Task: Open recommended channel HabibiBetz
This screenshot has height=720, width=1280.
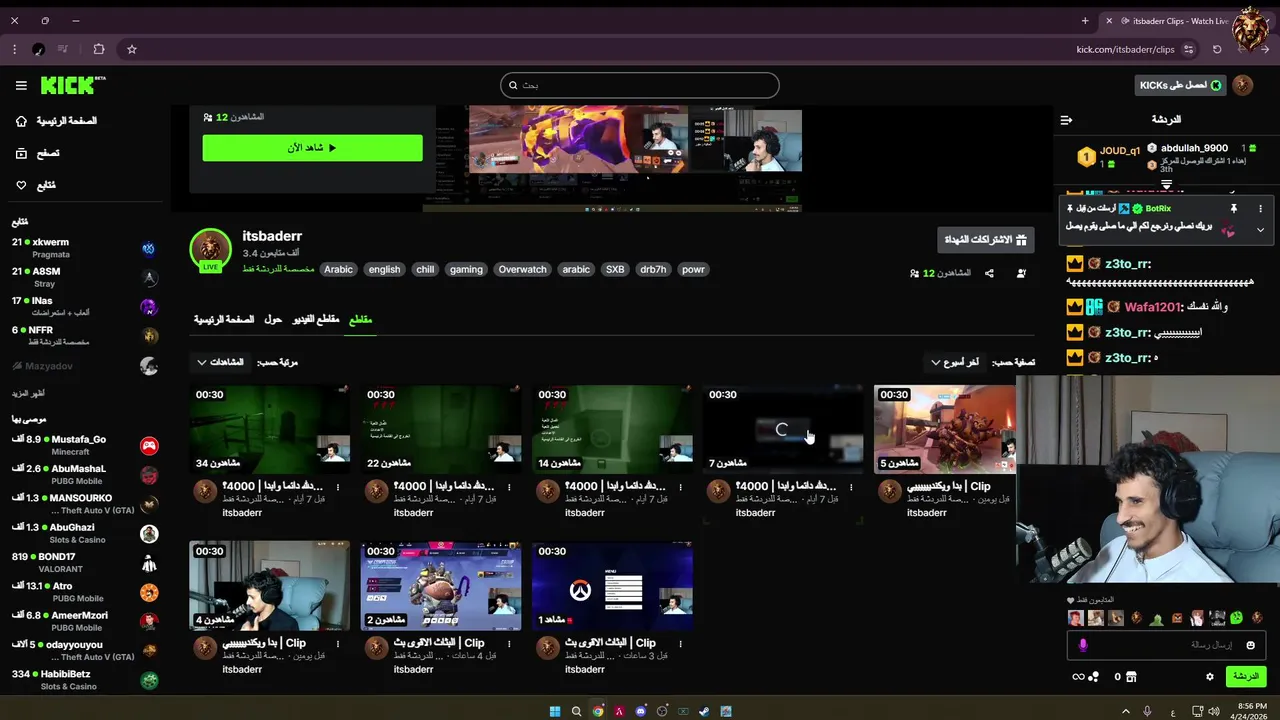Action: [x=84, y=680]
